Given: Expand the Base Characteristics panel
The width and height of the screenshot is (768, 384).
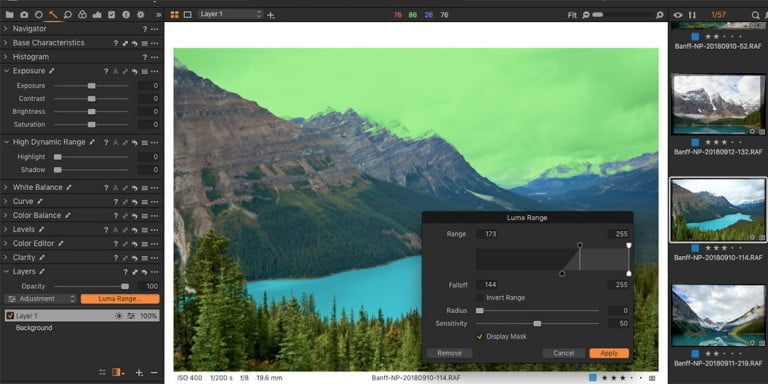Looking at the screenshot, I should point(6,43).
